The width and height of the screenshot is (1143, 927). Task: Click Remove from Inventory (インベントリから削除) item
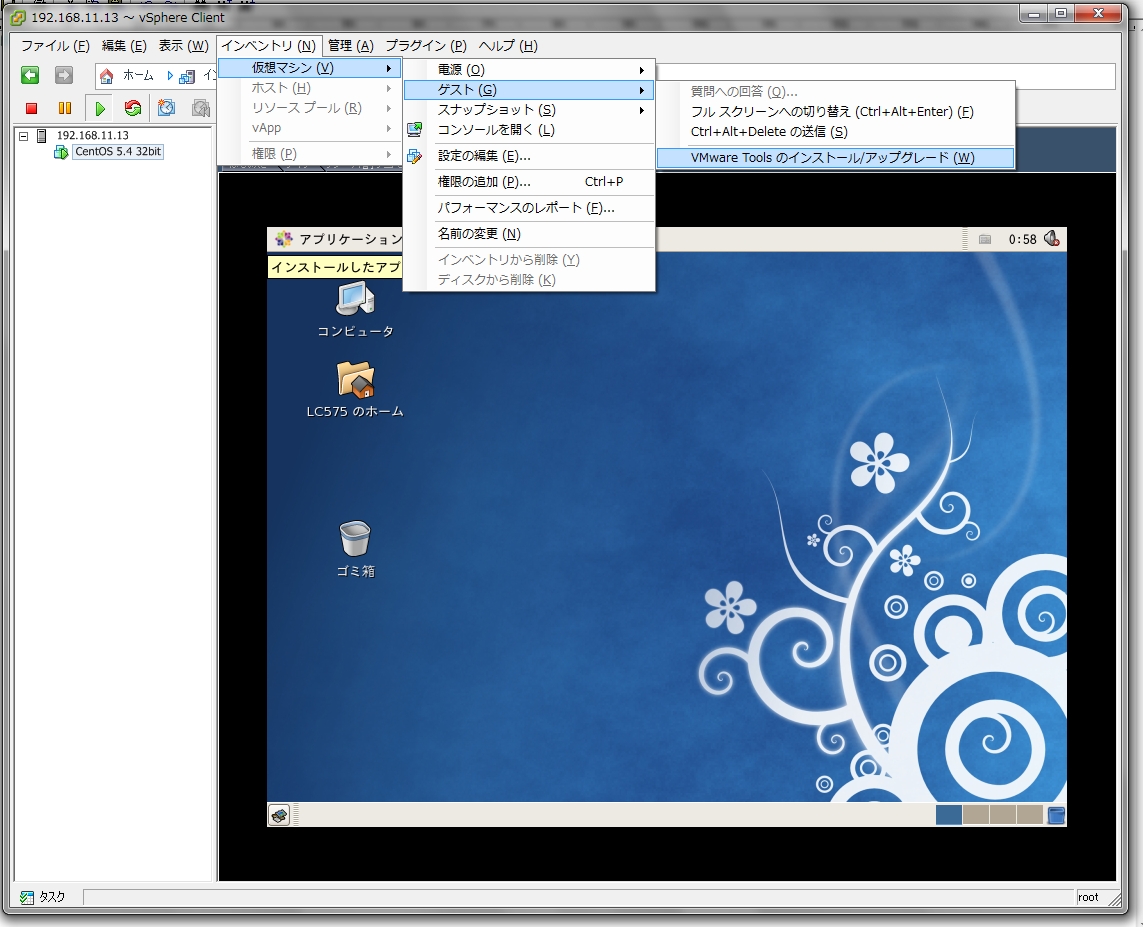click(529, 260)
